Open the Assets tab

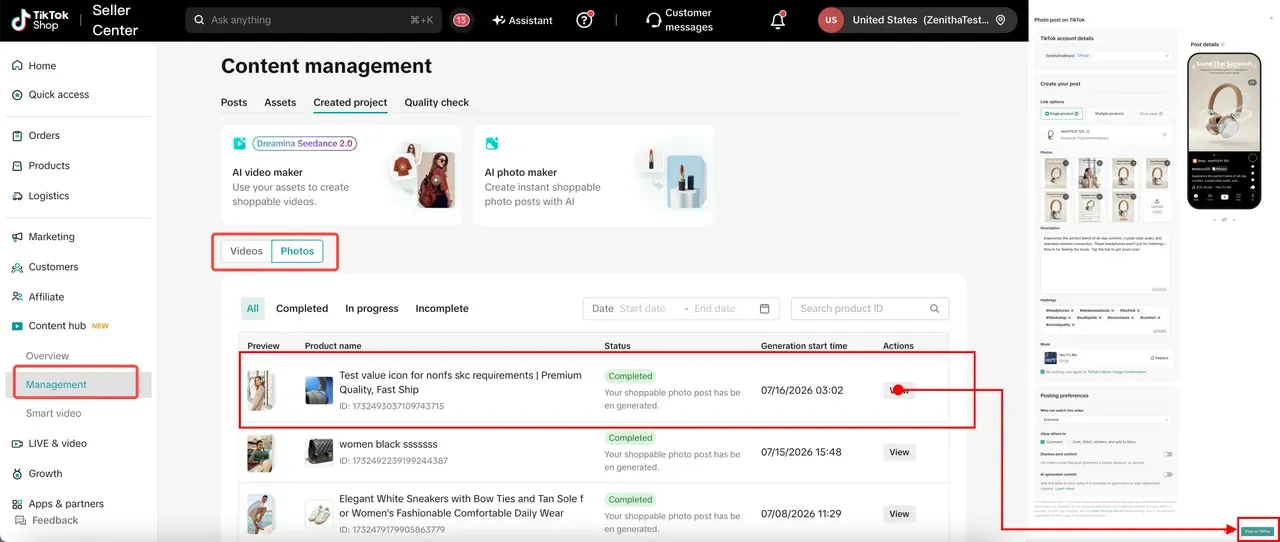click(280, 102)
